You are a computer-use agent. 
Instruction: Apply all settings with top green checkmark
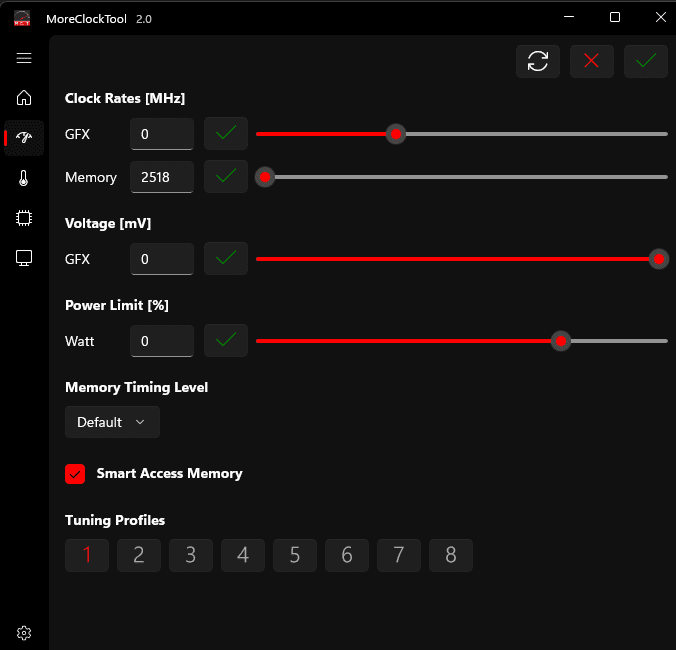(x=645, y=61)
